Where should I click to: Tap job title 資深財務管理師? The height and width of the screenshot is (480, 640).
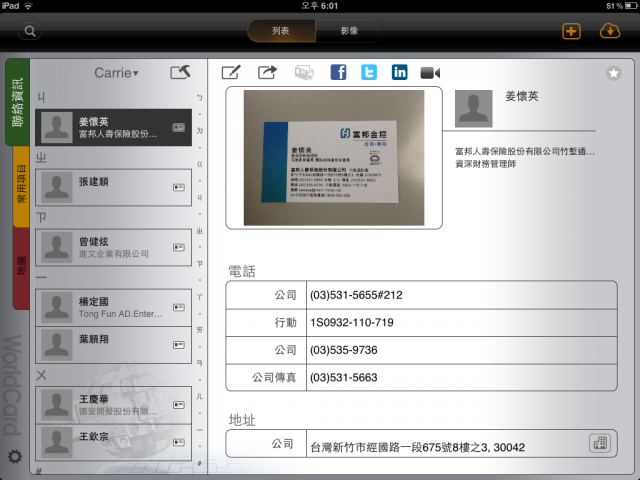tap(486, 164)
